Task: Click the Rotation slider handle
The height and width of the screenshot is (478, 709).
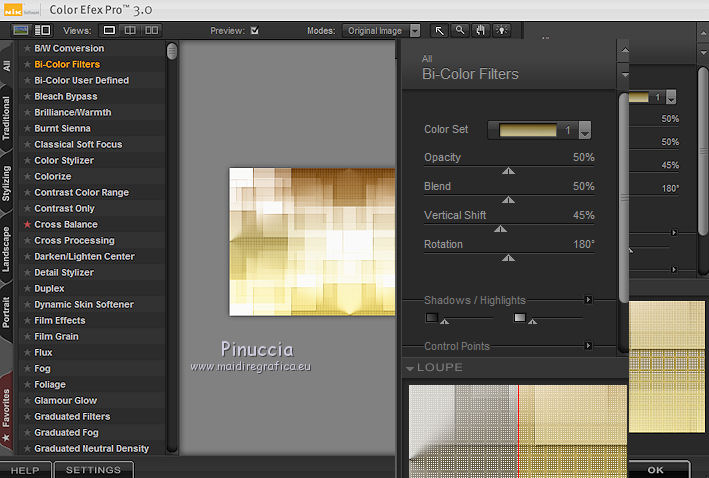Action: point(509,258)
